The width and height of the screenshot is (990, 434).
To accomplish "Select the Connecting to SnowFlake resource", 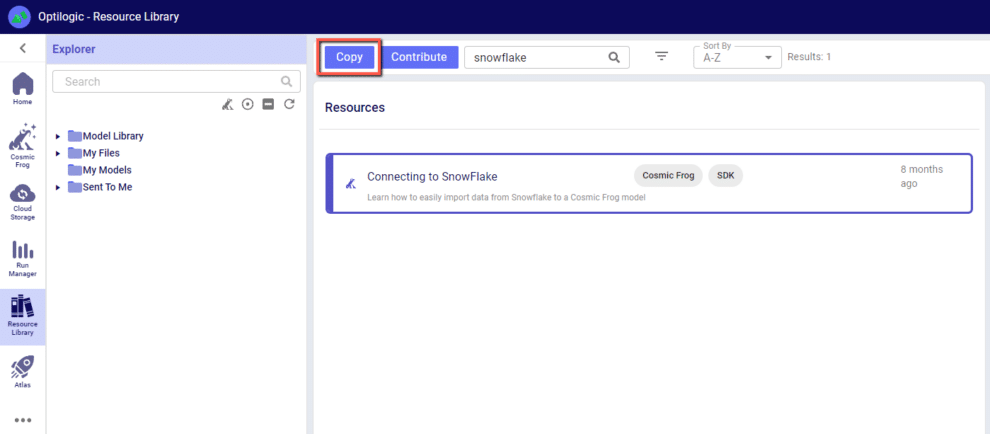I will (649, 183).
